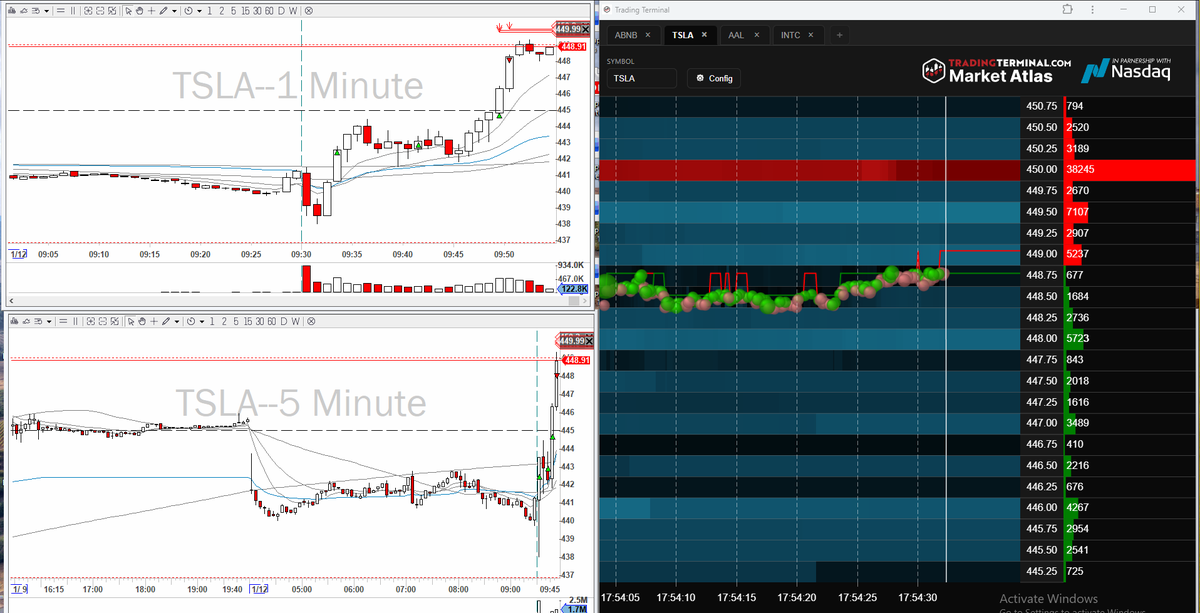Open the three-dot menu in Trading Terminal title bar
The height and width of the screenshot is (613, 1200).
pyautogui.click(x=1093, y=9)
